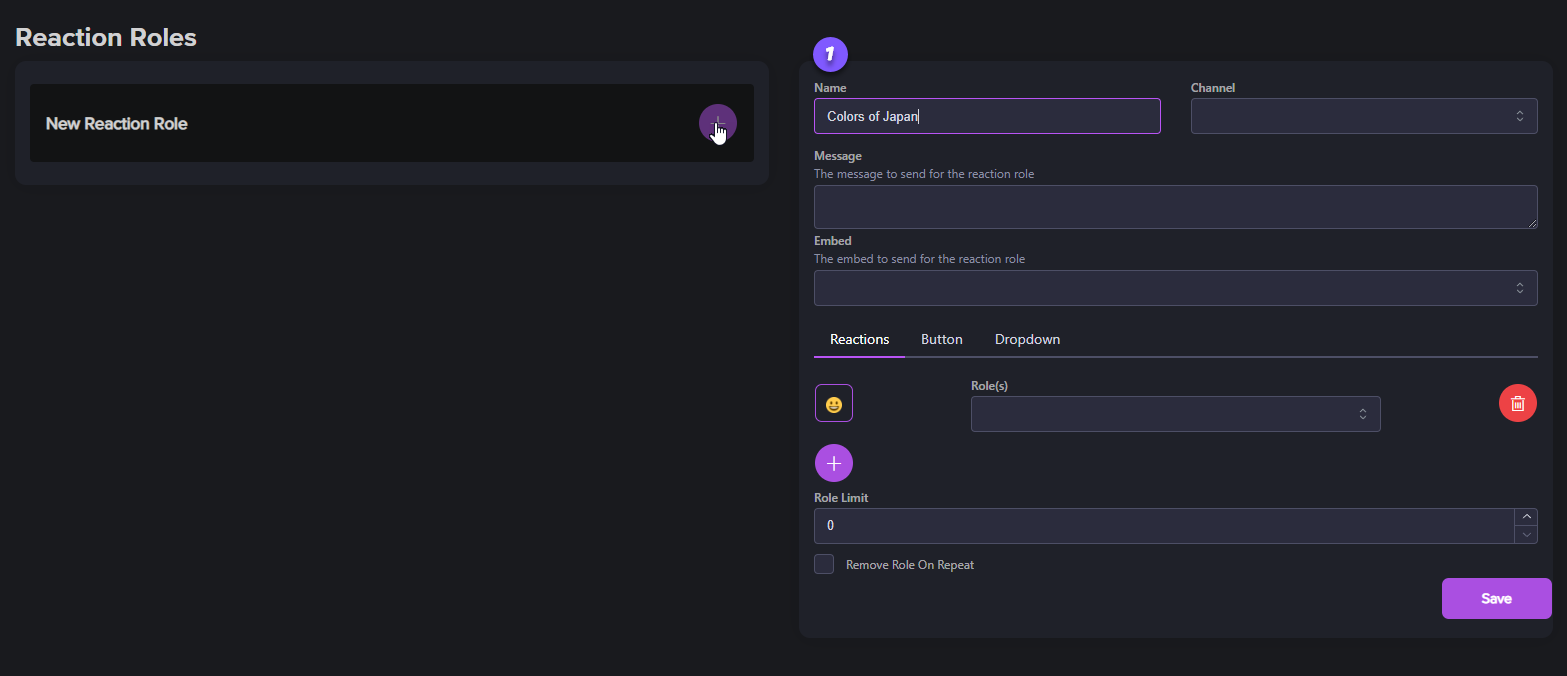Expand the Embed selection dropdown

point(1175,288)
